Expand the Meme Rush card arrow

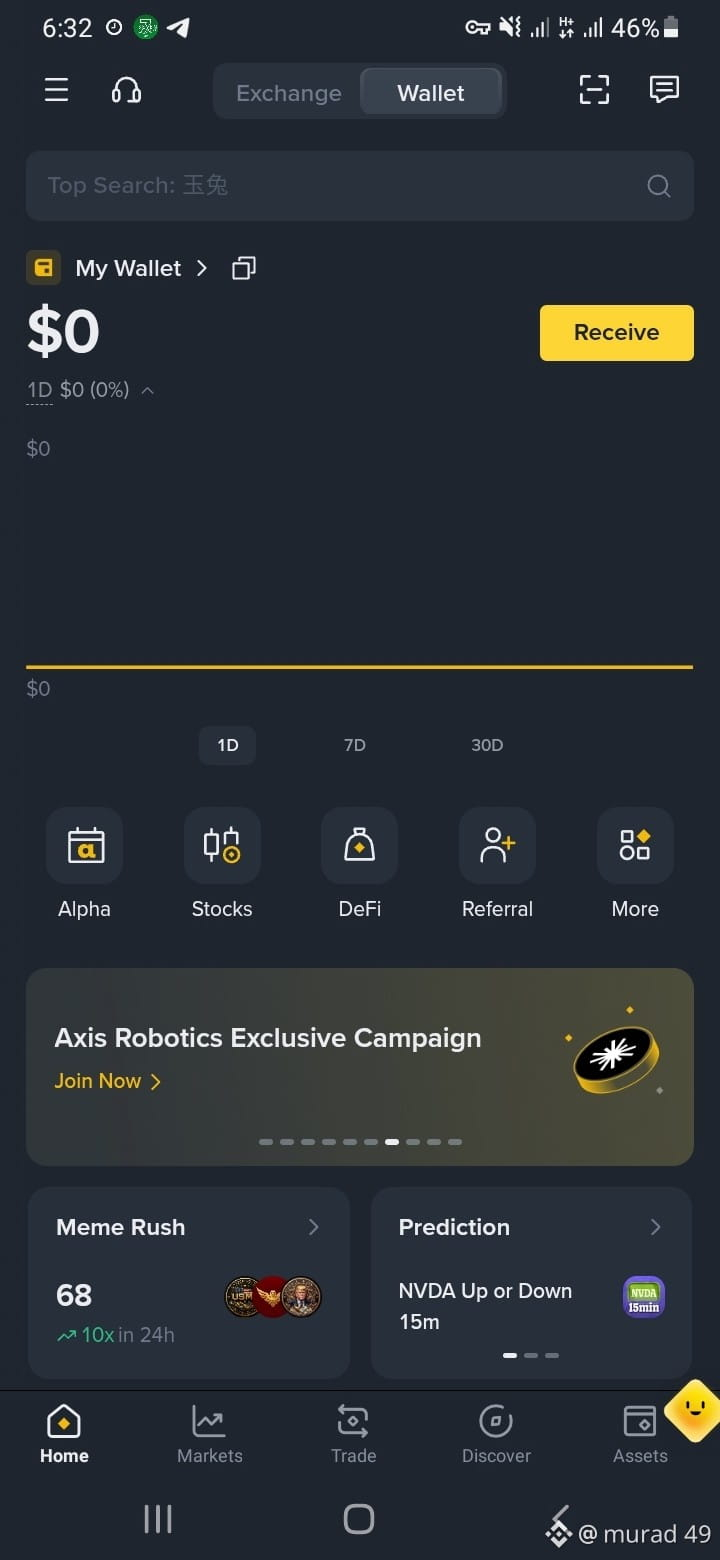pos(313,1227)
